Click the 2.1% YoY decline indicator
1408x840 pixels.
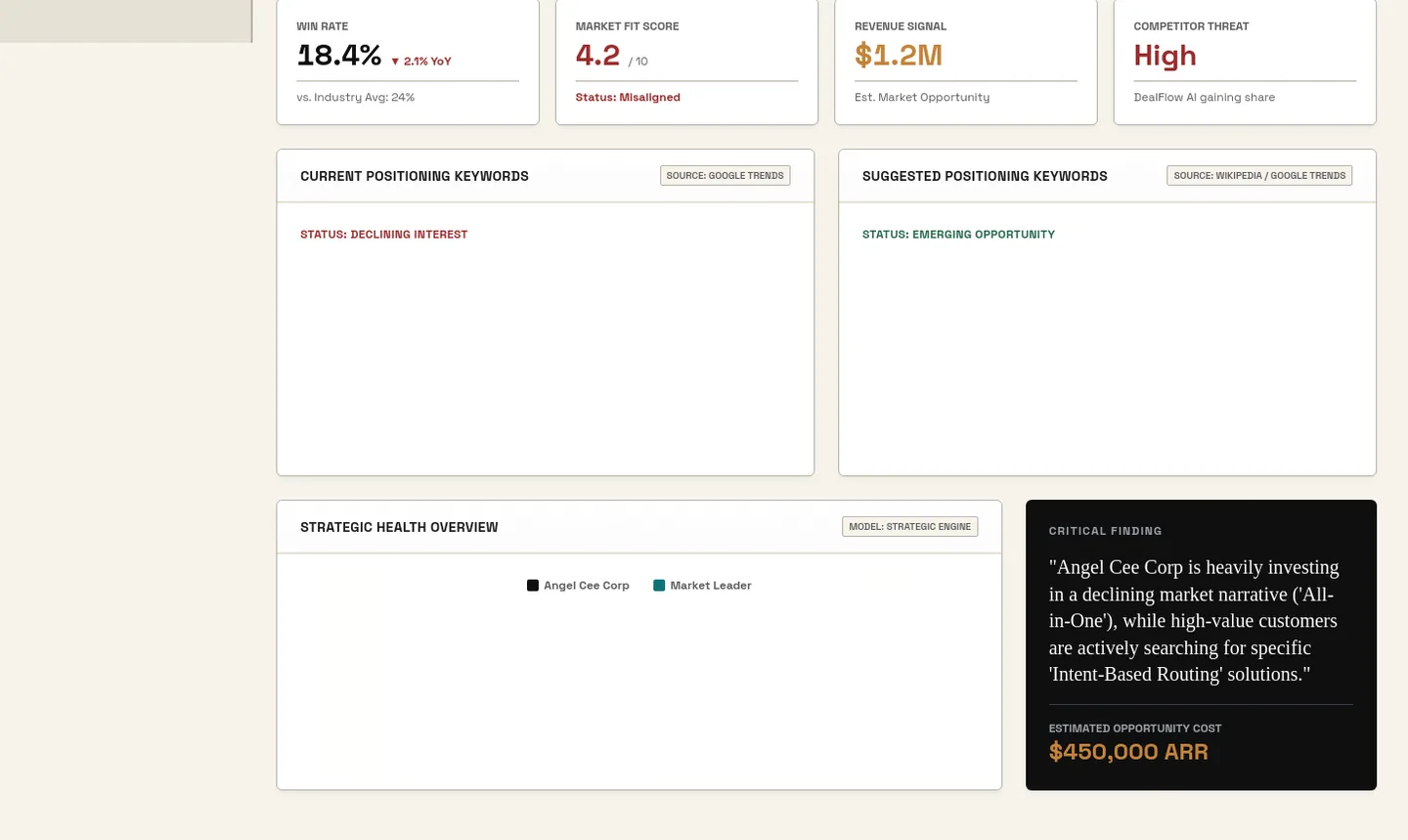pyautogui.click(x=420, y=61)
